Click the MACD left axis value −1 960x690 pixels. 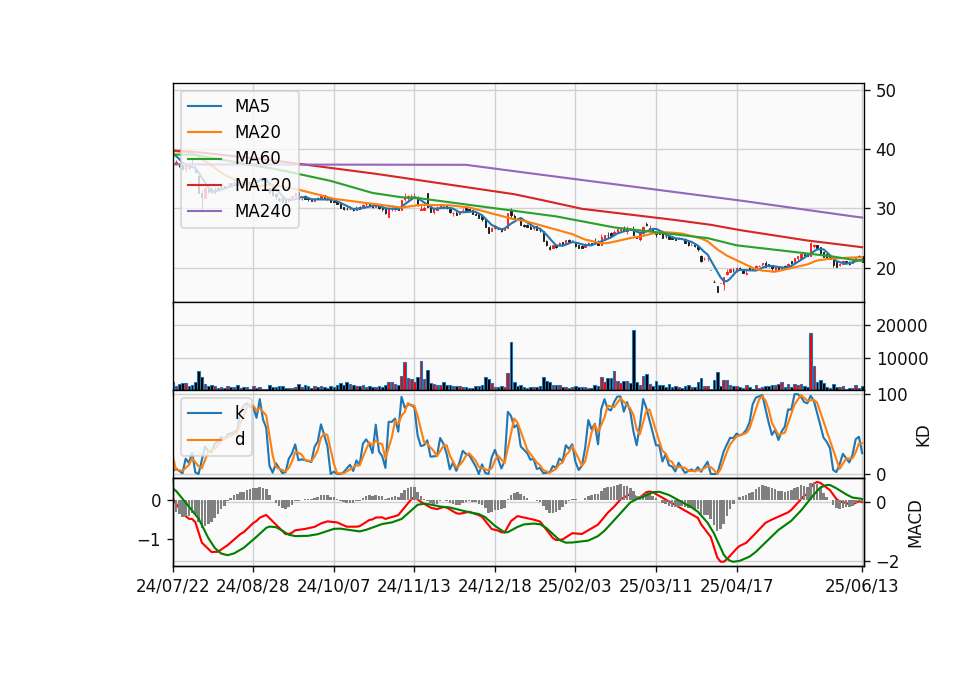[148, 540]
